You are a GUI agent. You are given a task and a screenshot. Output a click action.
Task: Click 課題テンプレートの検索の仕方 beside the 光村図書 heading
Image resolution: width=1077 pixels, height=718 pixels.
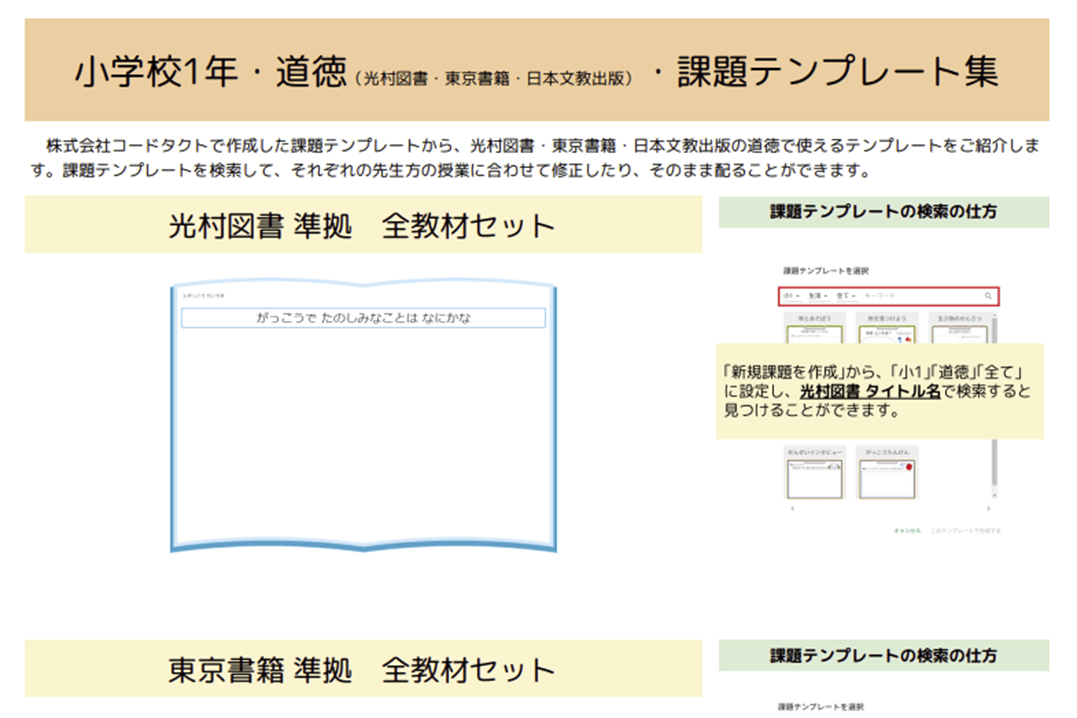pyautogui.click(x=883, y=212)
